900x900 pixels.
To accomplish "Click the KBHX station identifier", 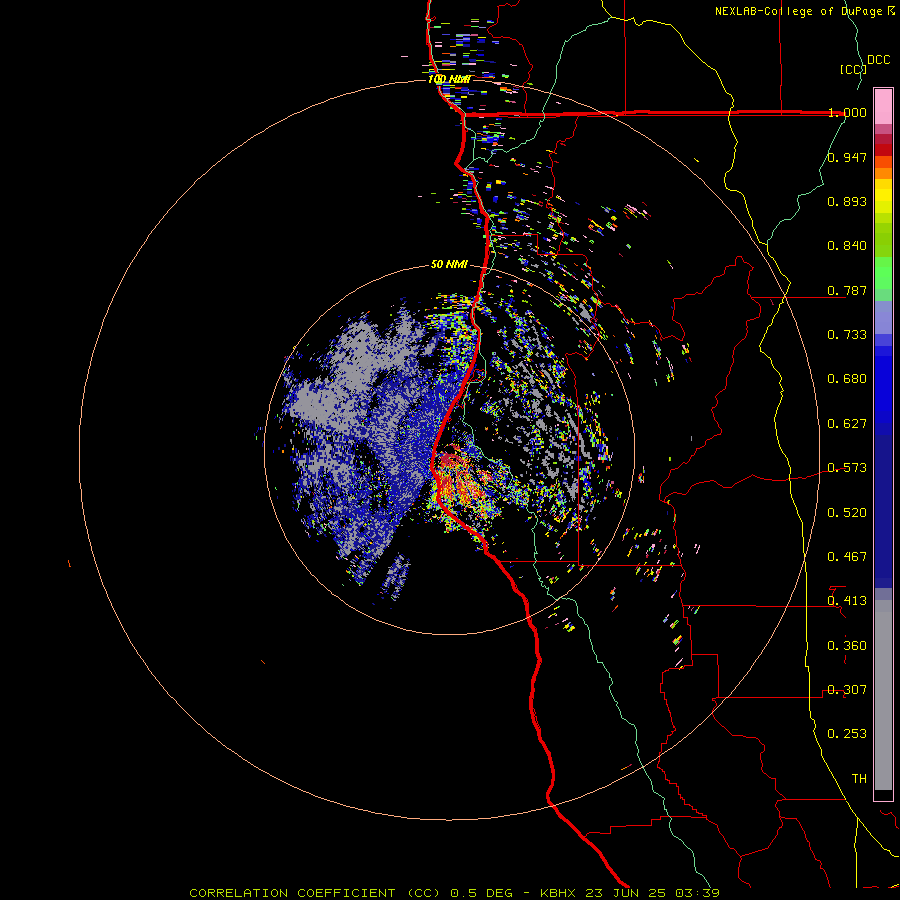I will 560,893.
